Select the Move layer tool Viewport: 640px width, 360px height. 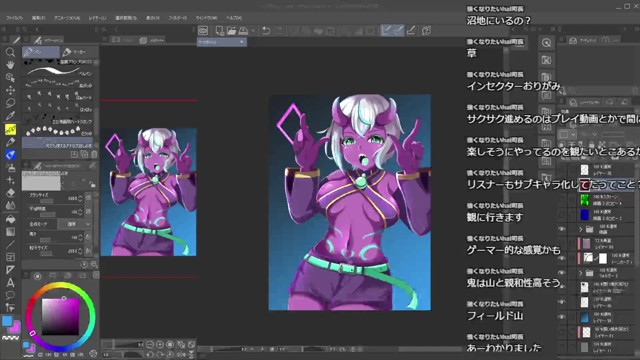click(10, 90)
